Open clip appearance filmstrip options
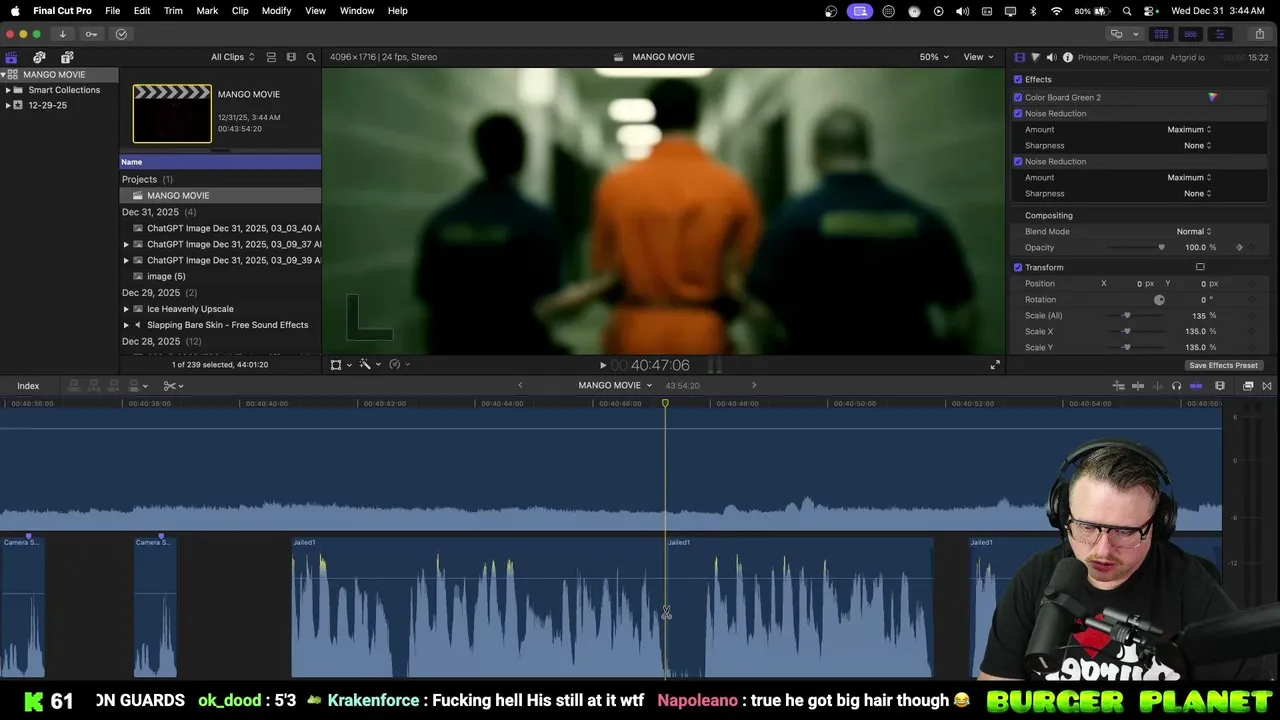Screen dimensions: 1280x720 click(291, 57)
